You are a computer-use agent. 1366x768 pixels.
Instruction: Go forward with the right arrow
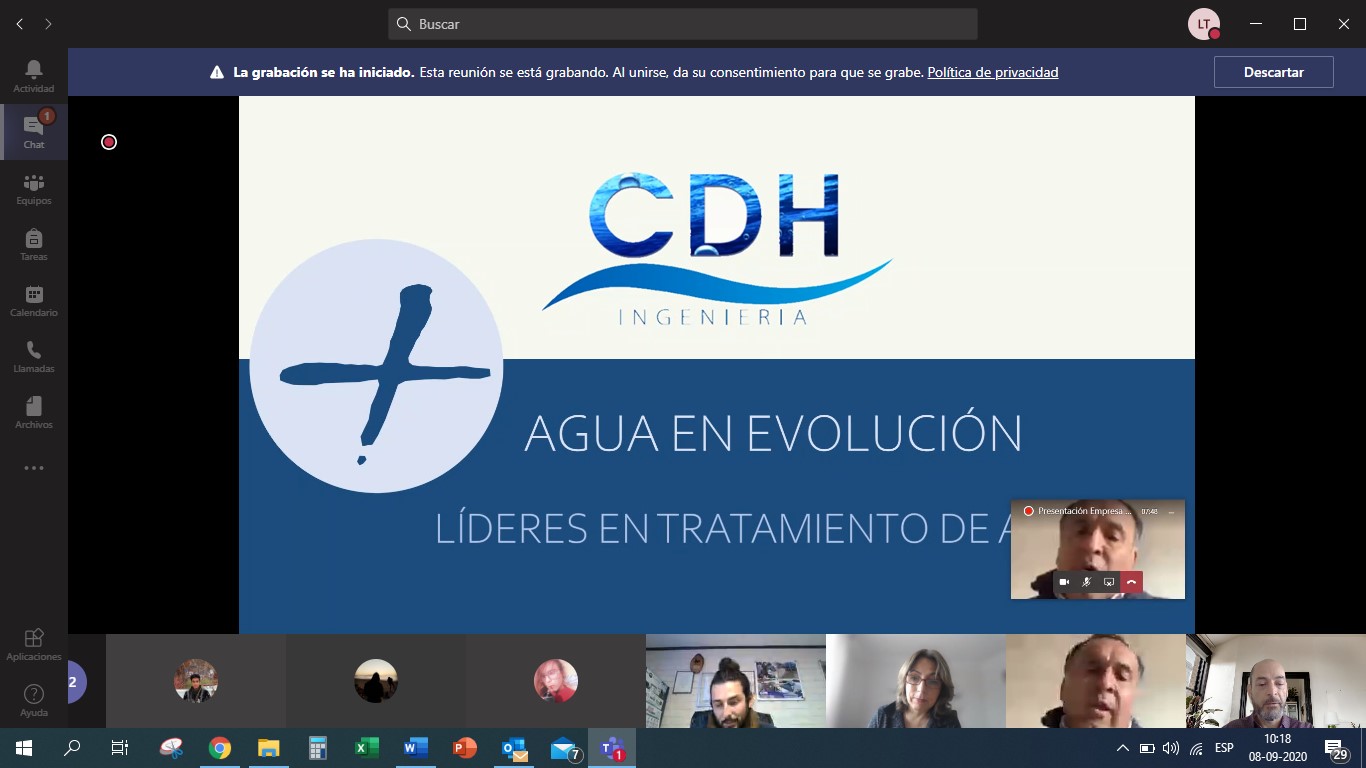point(48,24)
